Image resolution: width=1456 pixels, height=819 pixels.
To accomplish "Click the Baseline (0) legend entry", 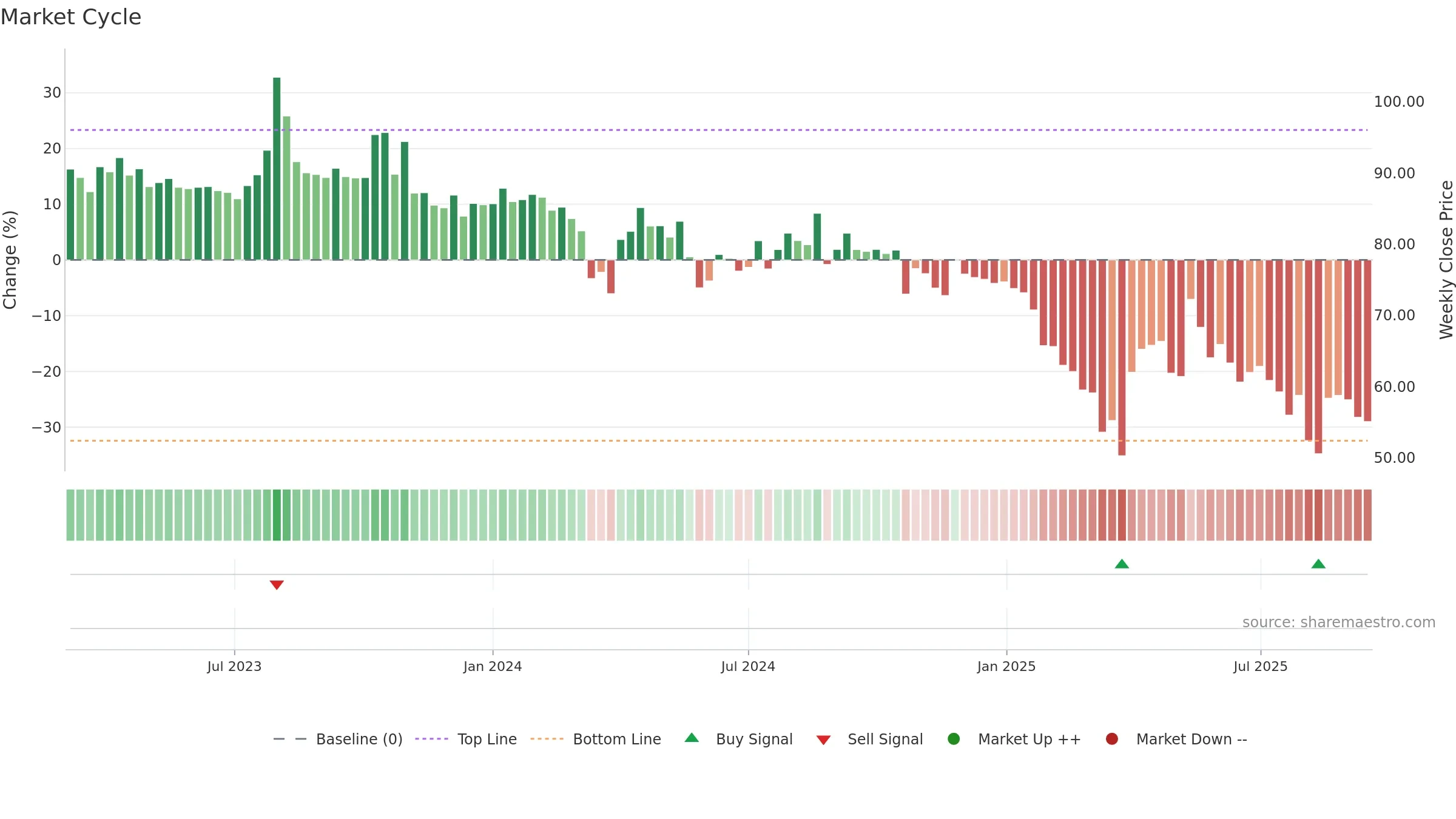I will (x=338, y=739).
